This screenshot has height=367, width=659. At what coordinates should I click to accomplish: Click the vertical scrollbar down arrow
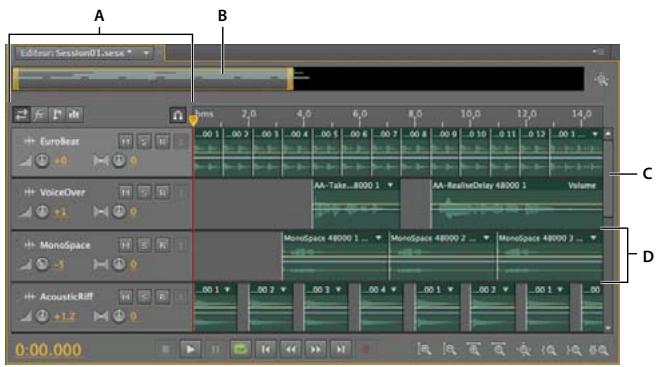[x=608, y=327]
